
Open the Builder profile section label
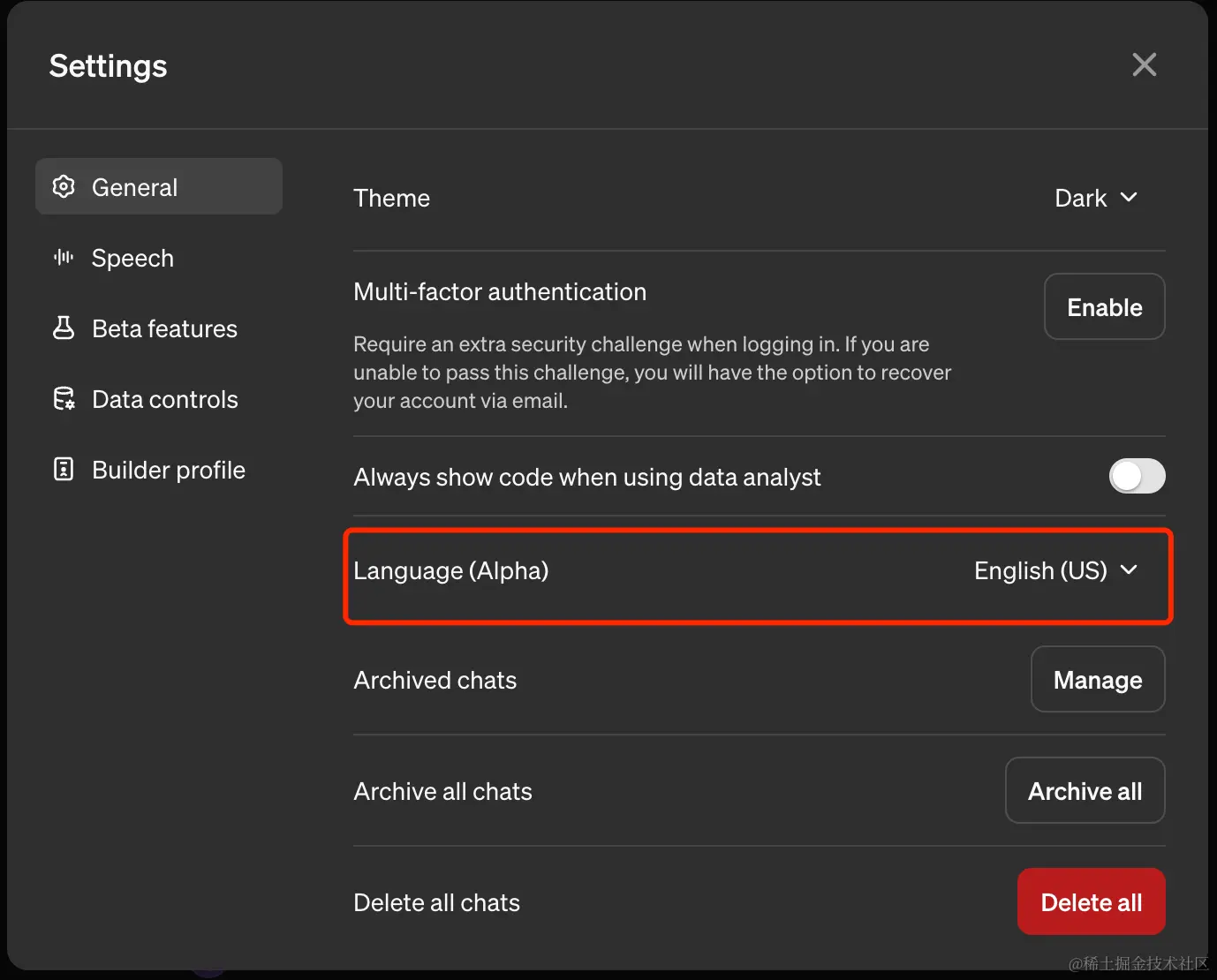169,470
